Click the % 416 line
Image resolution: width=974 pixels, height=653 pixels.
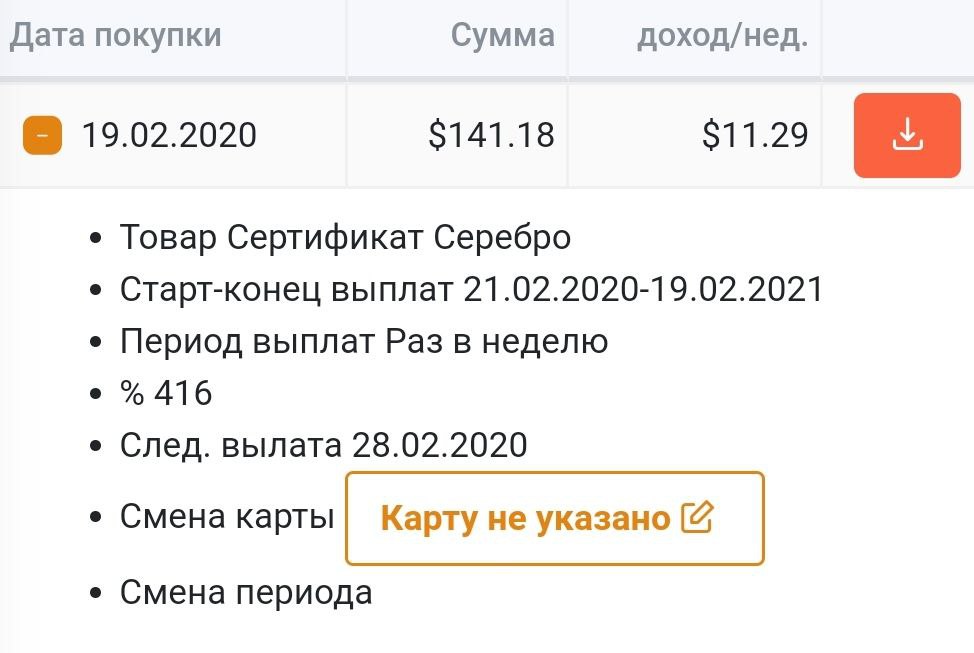pyautogui.click(x=166, y=393)
